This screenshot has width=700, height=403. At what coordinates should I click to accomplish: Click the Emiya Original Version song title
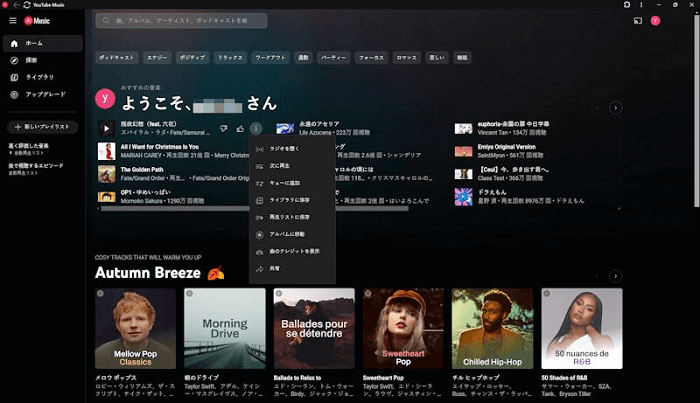pyautogui.click(x=507, y=147)
